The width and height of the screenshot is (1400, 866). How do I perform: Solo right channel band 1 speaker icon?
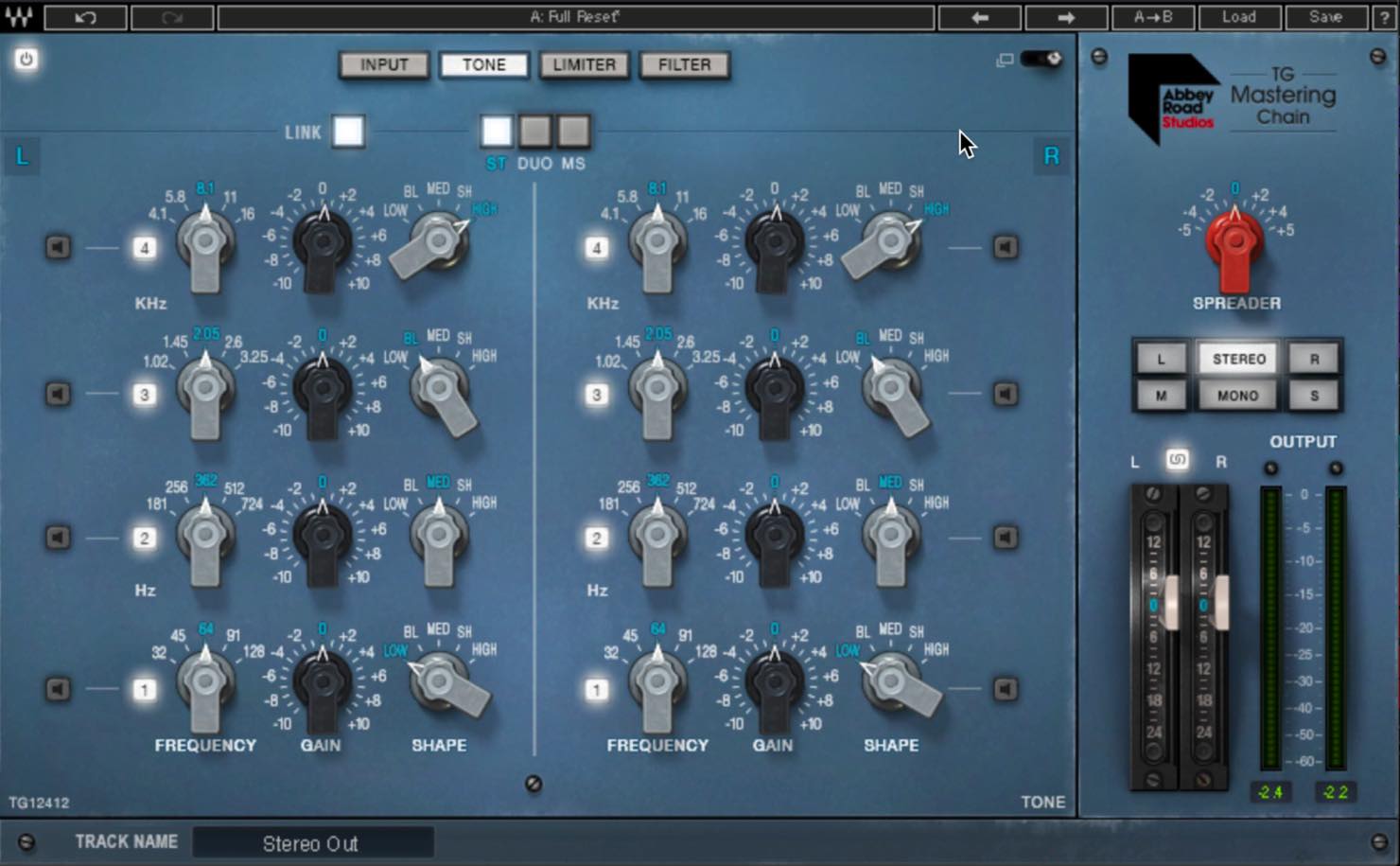[x=1006, y=689]
